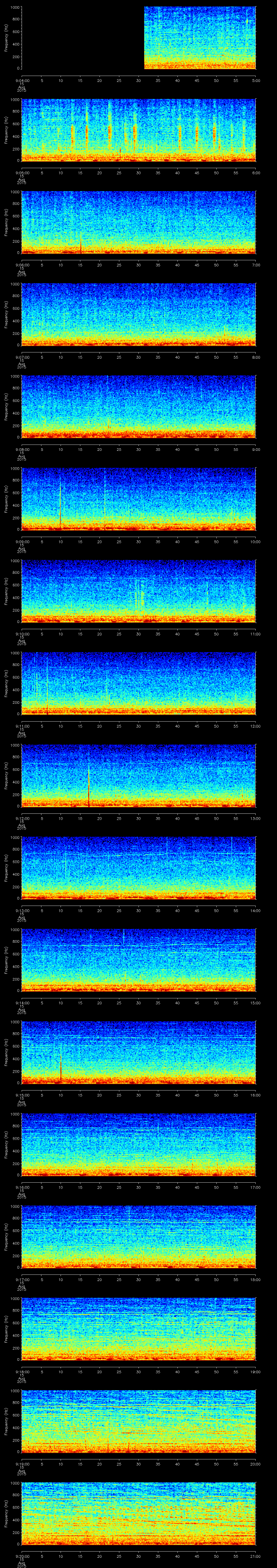Click the '9:11:00' start time label
Image resolution: width=277 pixels, height=1568 pixels.
point(22,726)
